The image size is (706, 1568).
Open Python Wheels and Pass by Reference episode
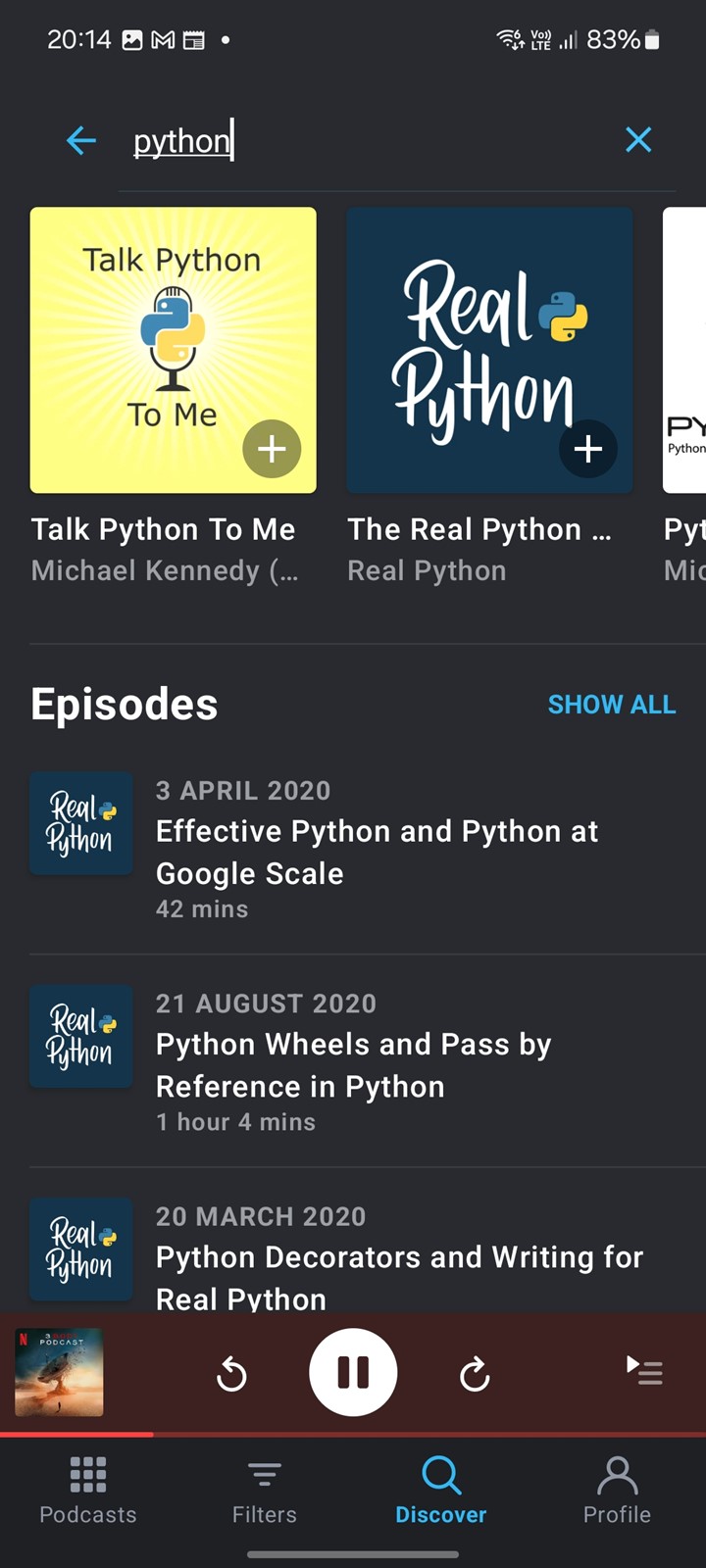click(353, 1062)
